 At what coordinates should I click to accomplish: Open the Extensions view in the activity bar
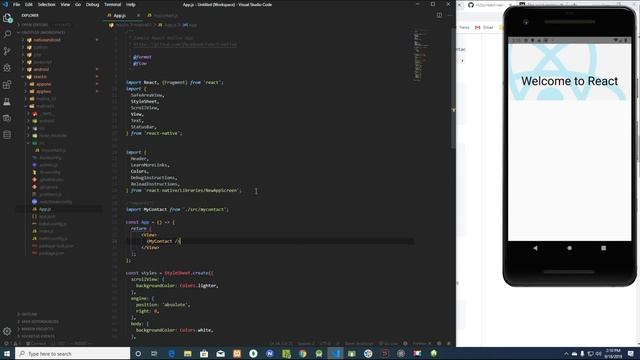coord(7,84)
